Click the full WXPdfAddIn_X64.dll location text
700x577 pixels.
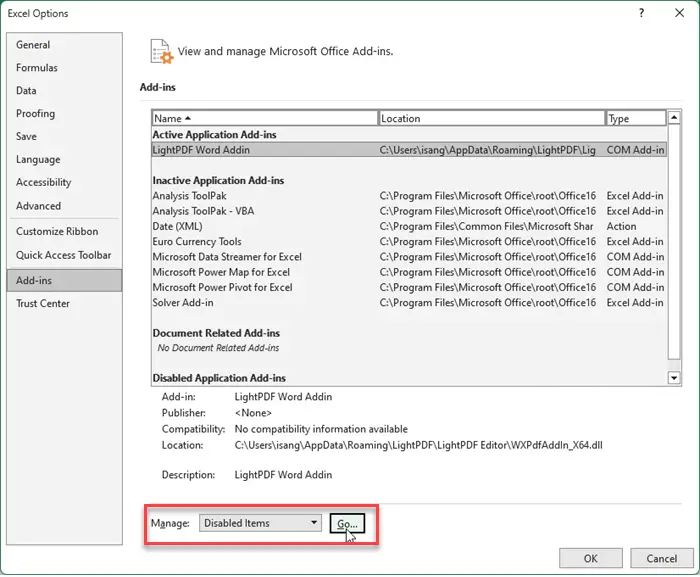[418, 445]
